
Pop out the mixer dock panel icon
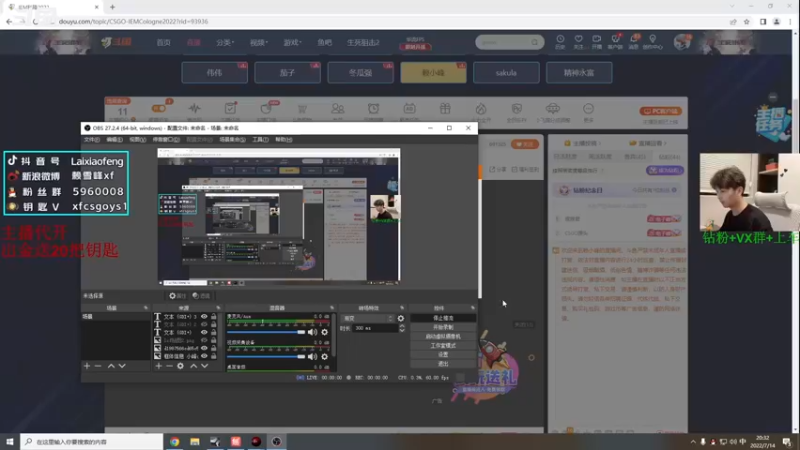tap(332, 308)
